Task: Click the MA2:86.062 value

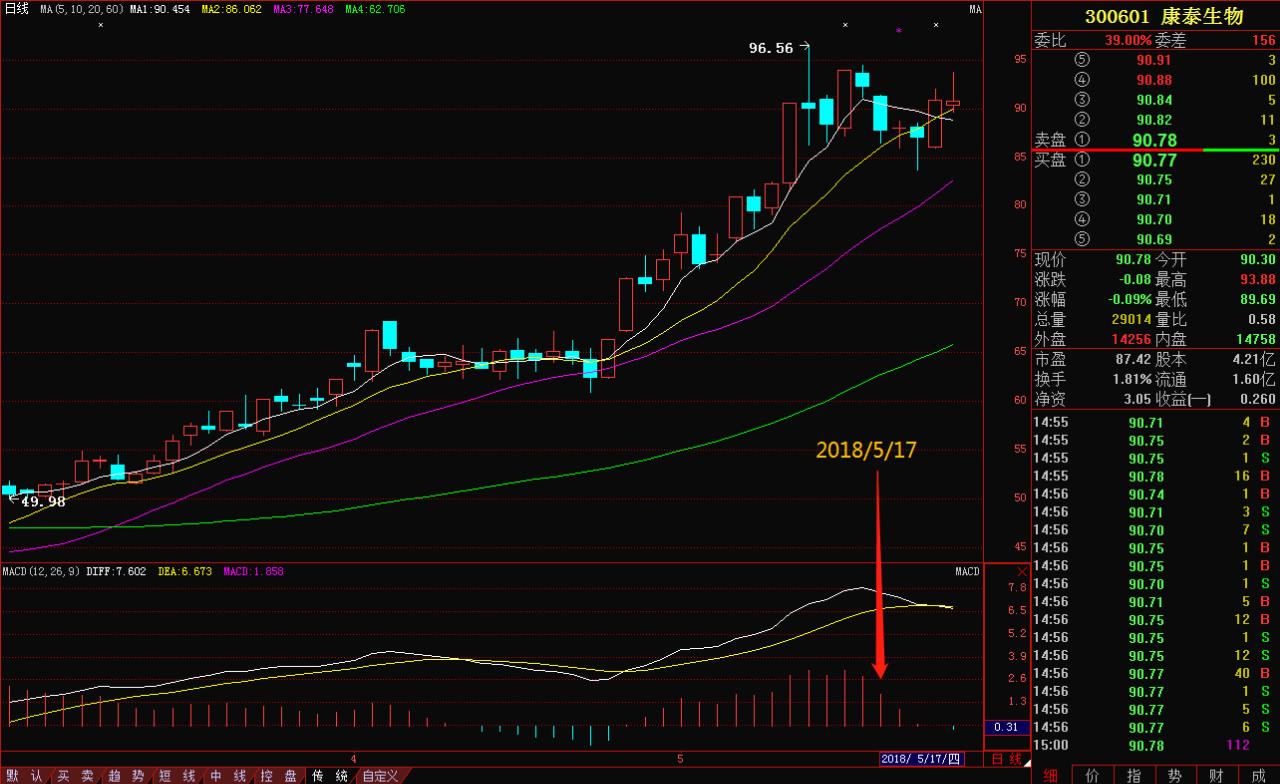Action: [x=231, y=9]
